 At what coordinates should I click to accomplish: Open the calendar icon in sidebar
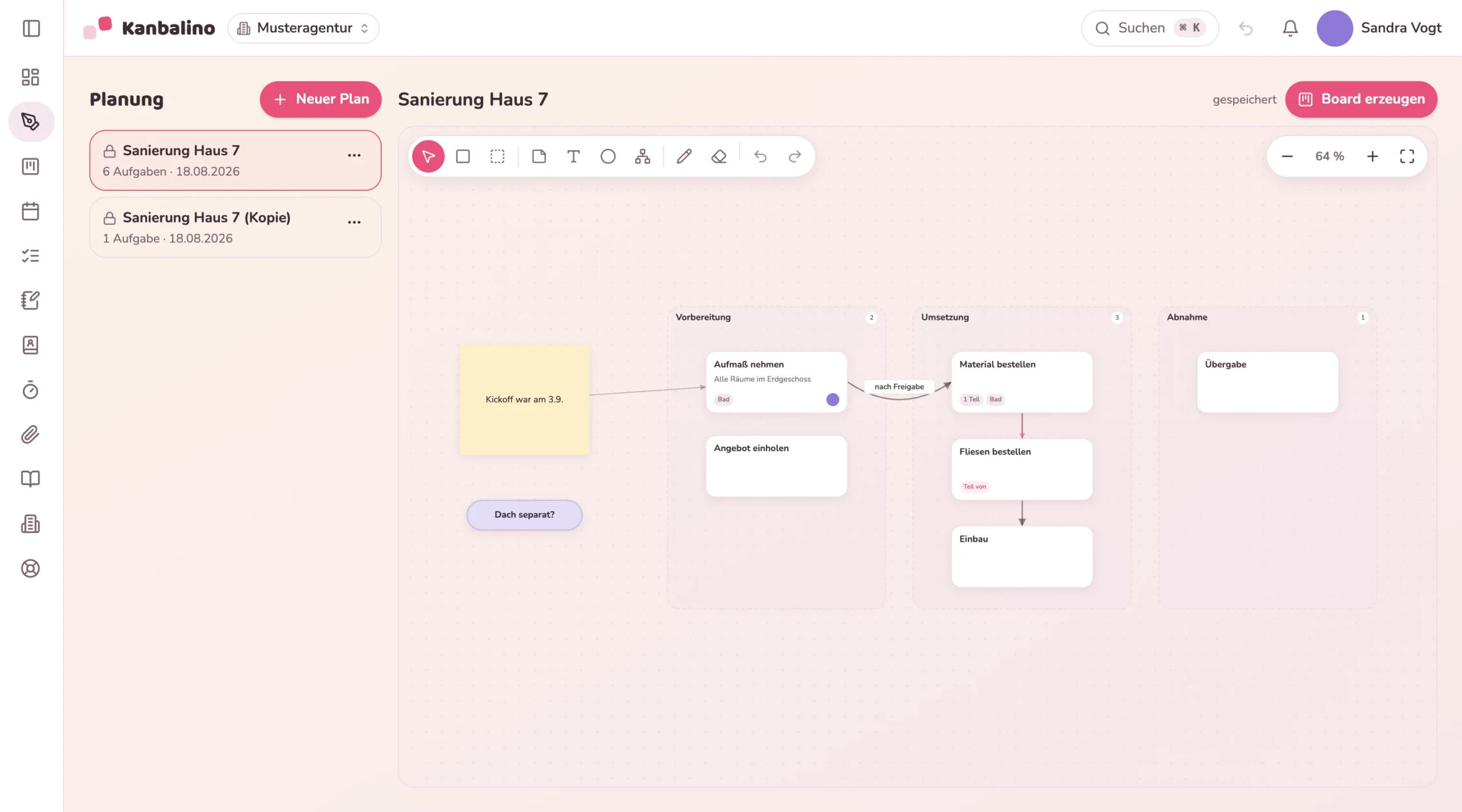click(30, 211)
